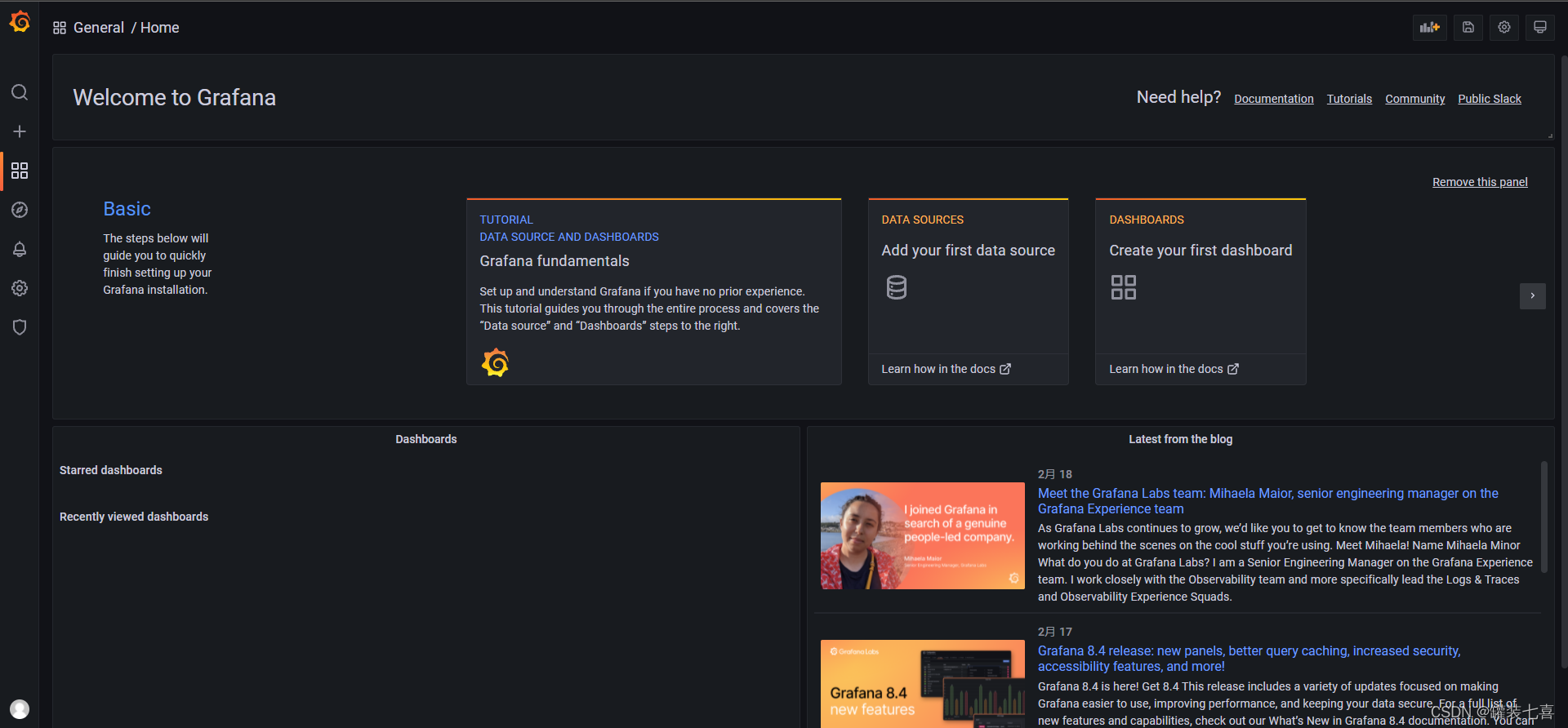Viewport: 1568px width, 728px height.
Task: Open the Mihaela Maior blog post title
Action: click(x=1268, y=501)
